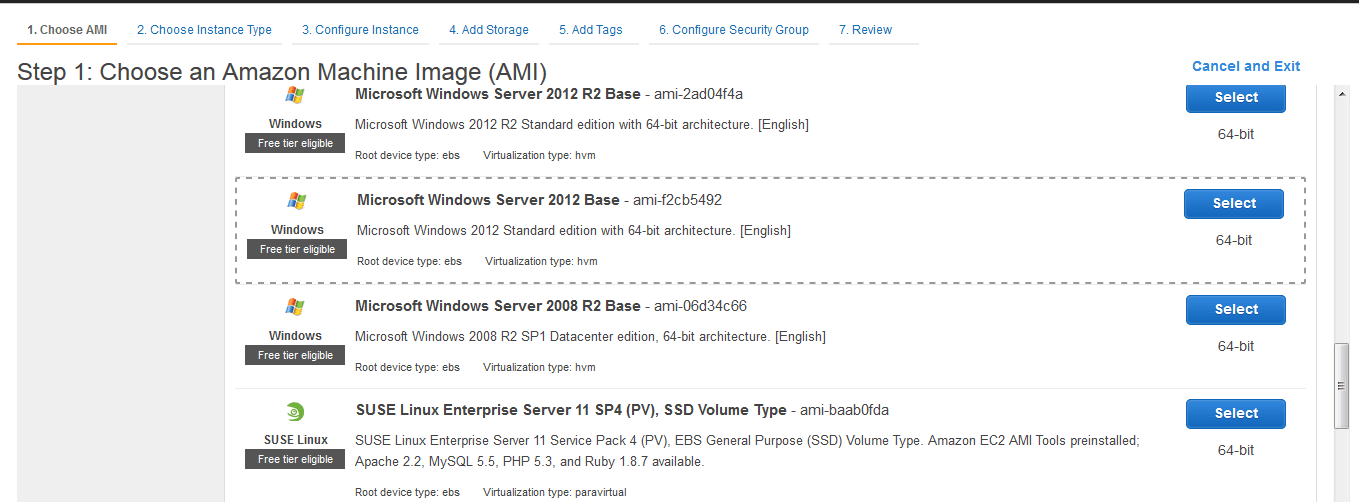1359x502 pixels.
Task: Click the title Microsoft Windows Server 2012 Base
Action: pyautogui.click(x=488, y=200)
